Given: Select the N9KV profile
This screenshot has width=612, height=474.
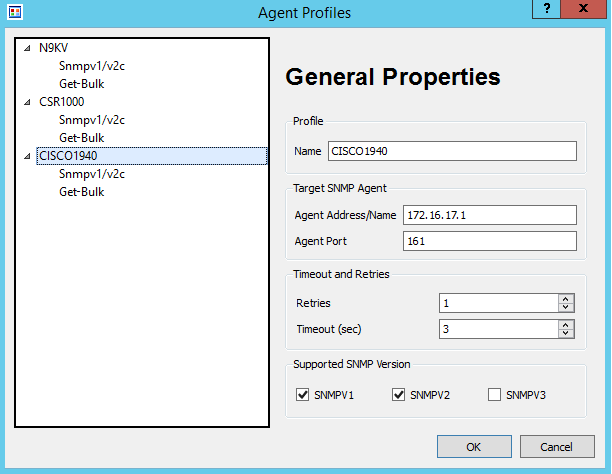Looking at the screenshot, I should pos(53,48).
